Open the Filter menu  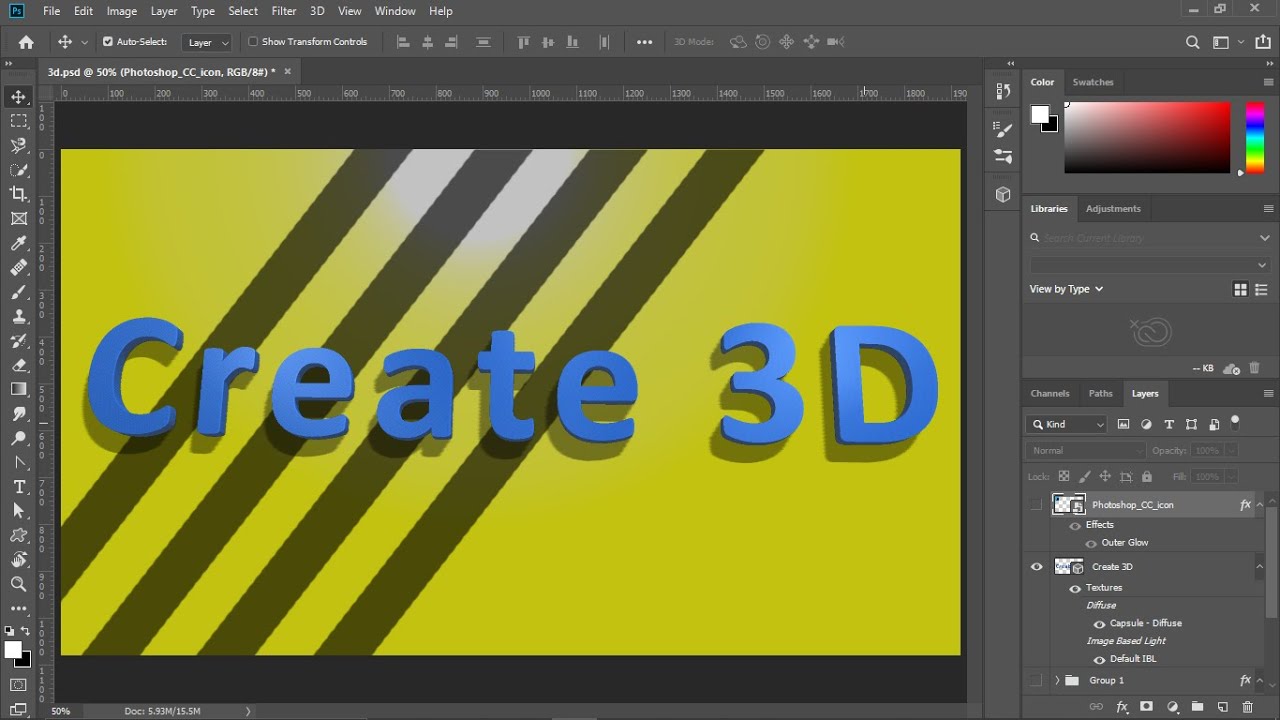click(x=284, y=11)
